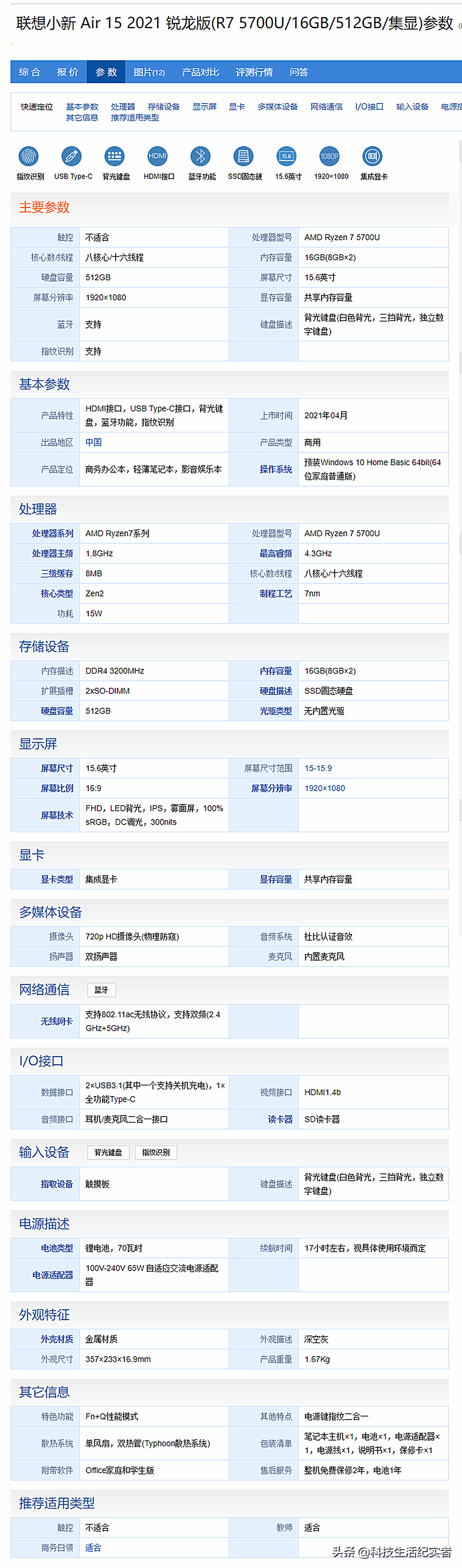462x1568 pixels.
Task: Click the 硬盘描述 label link
Action: [276, 691]
